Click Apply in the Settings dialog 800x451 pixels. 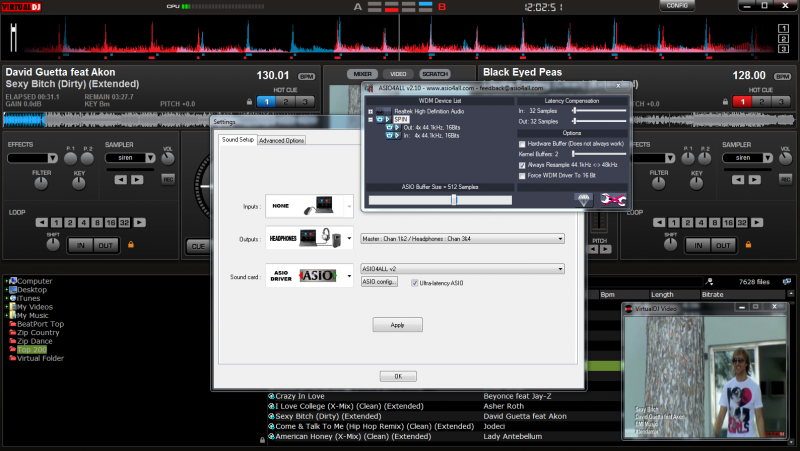[x=397, y=324]
